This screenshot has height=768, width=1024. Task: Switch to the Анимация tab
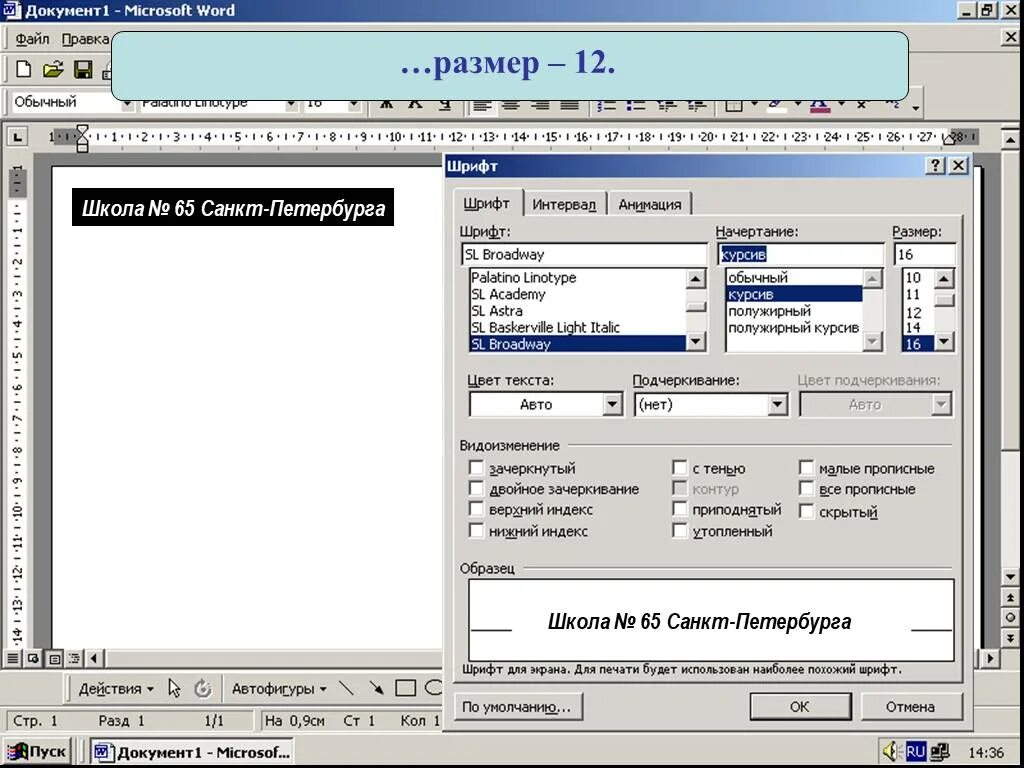pyautogui.click(x=649, y=204)
